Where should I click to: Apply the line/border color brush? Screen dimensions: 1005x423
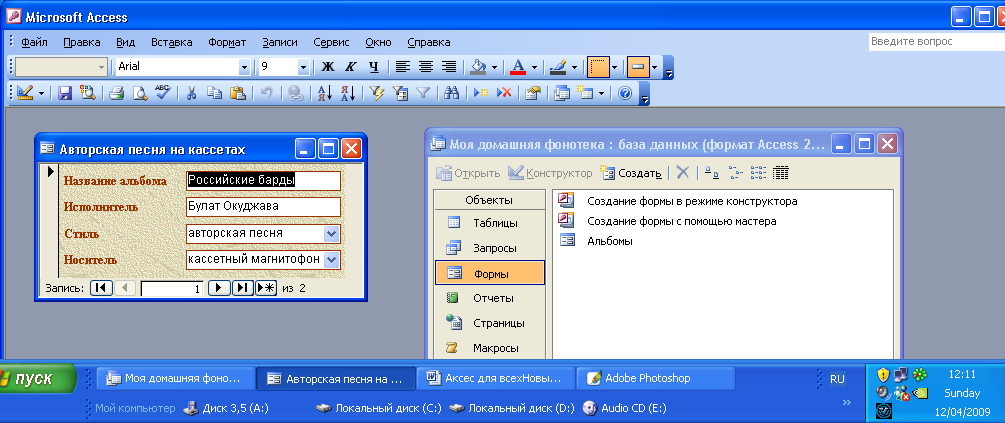[558, 67]
